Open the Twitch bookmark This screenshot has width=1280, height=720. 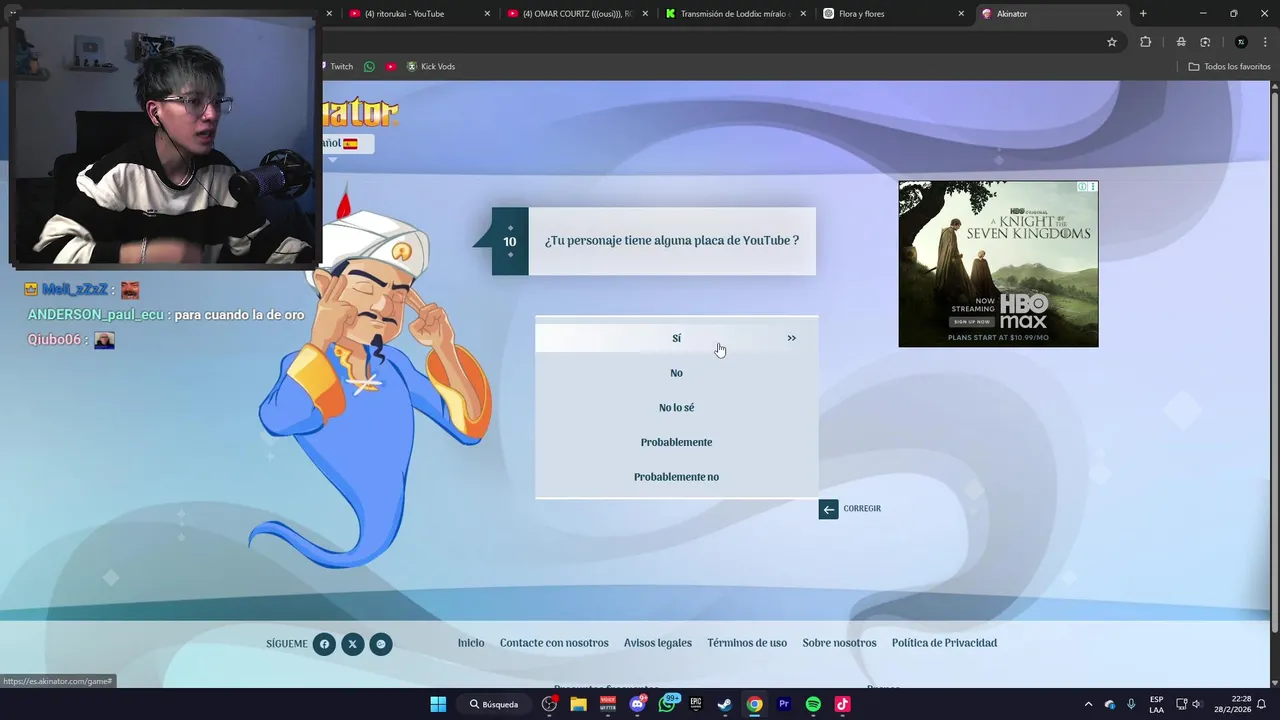pyautogui.click(x=337, y=67)
